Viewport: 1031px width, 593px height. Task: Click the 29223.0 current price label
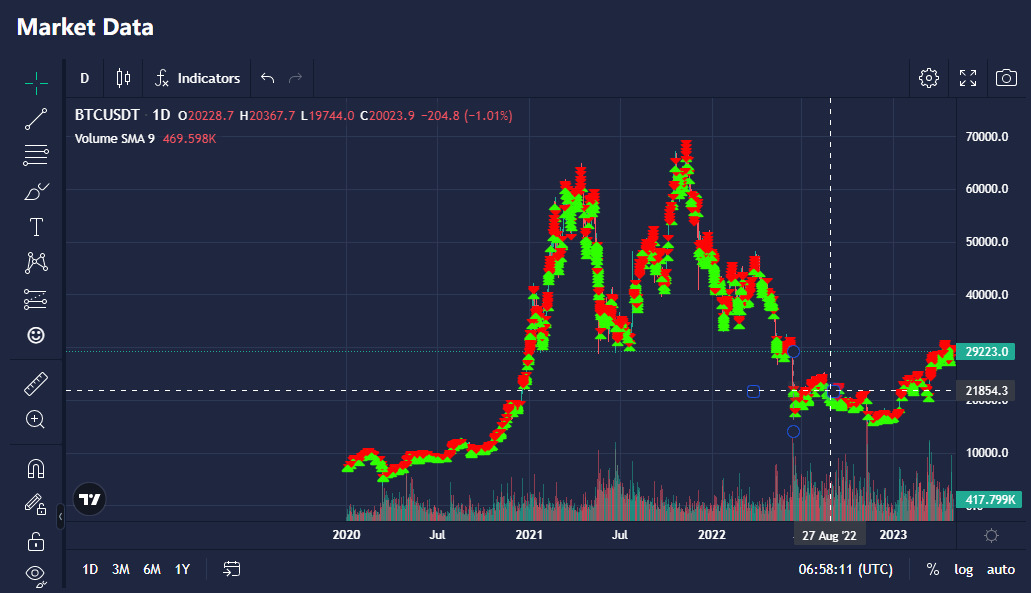[986, 351]
